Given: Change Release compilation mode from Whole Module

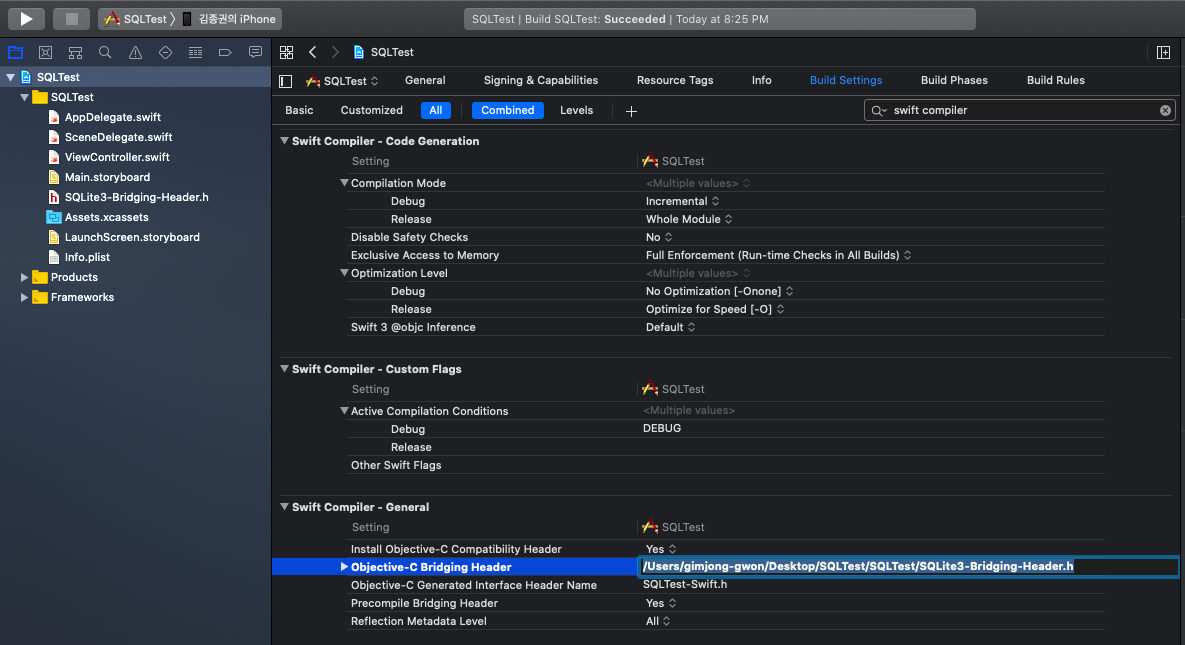Looking at the screenshot, I should click(x=689, y=219).
